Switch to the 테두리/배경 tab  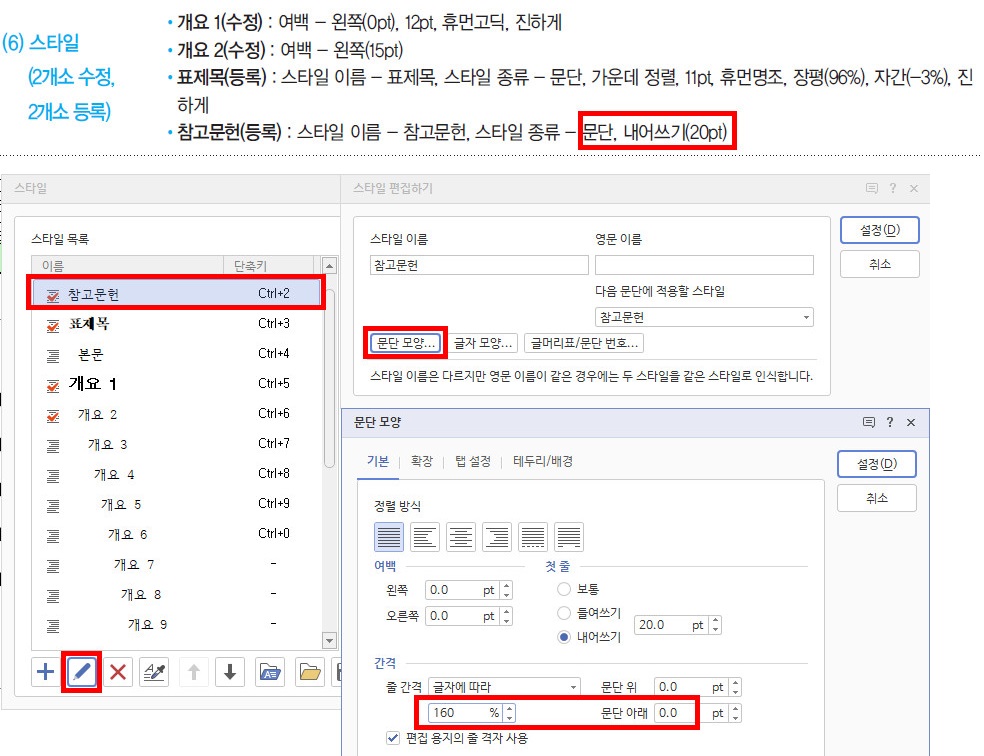(x=543, y=461)
